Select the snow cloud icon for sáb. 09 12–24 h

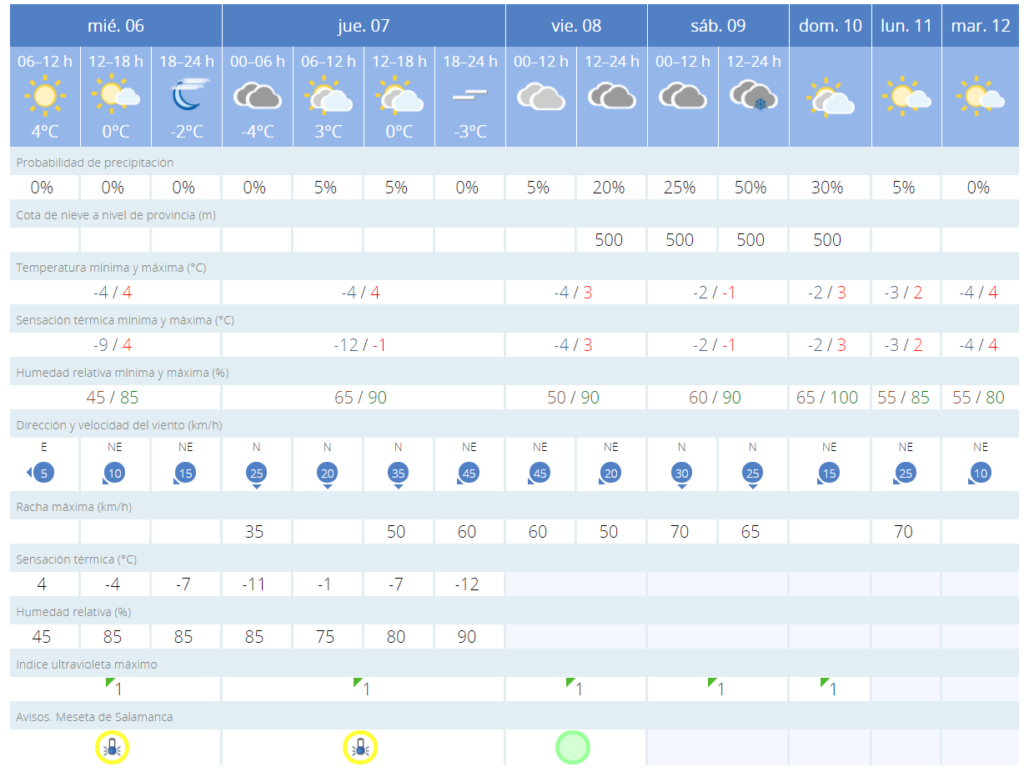point(754,95)
